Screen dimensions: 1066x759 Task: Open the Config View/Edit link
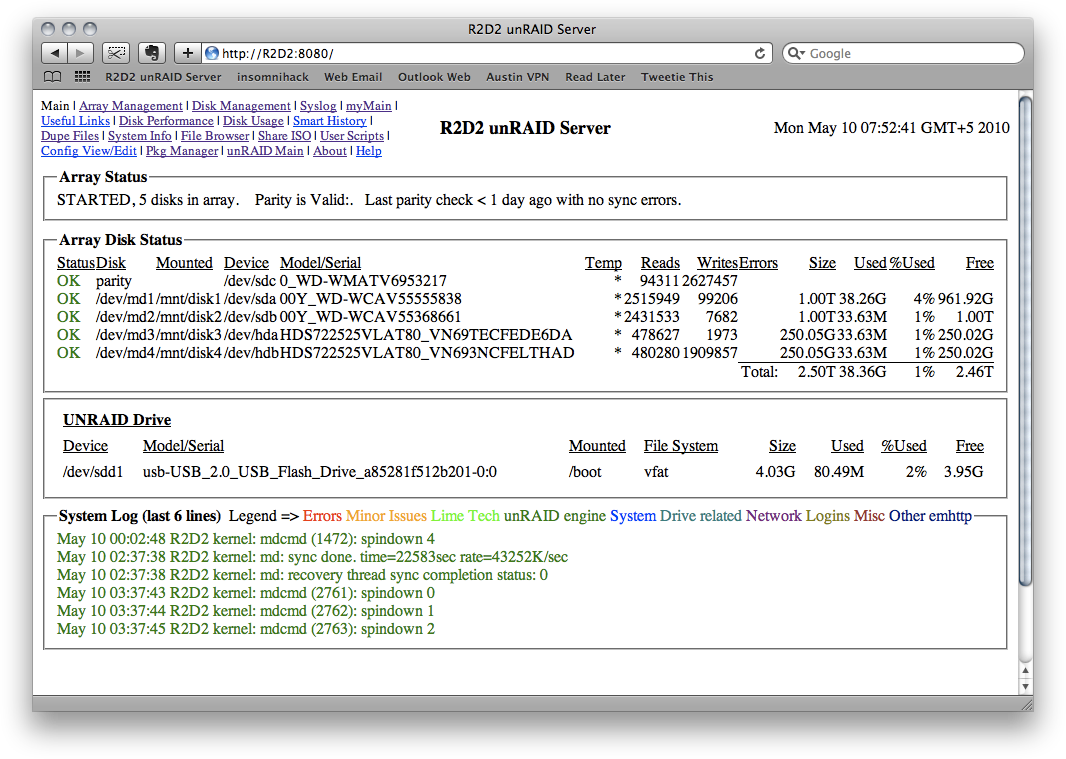[x=88, y=150]
